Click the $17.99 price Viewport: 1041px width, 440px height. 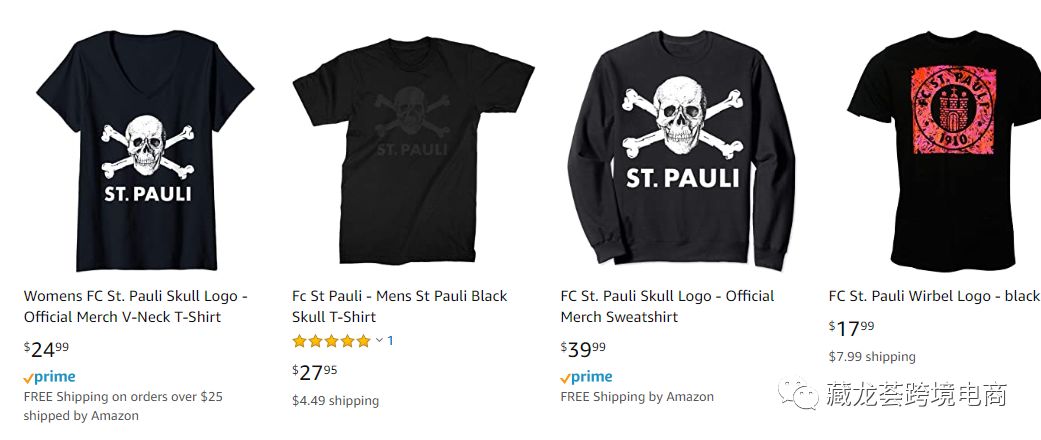click(852, 327)
